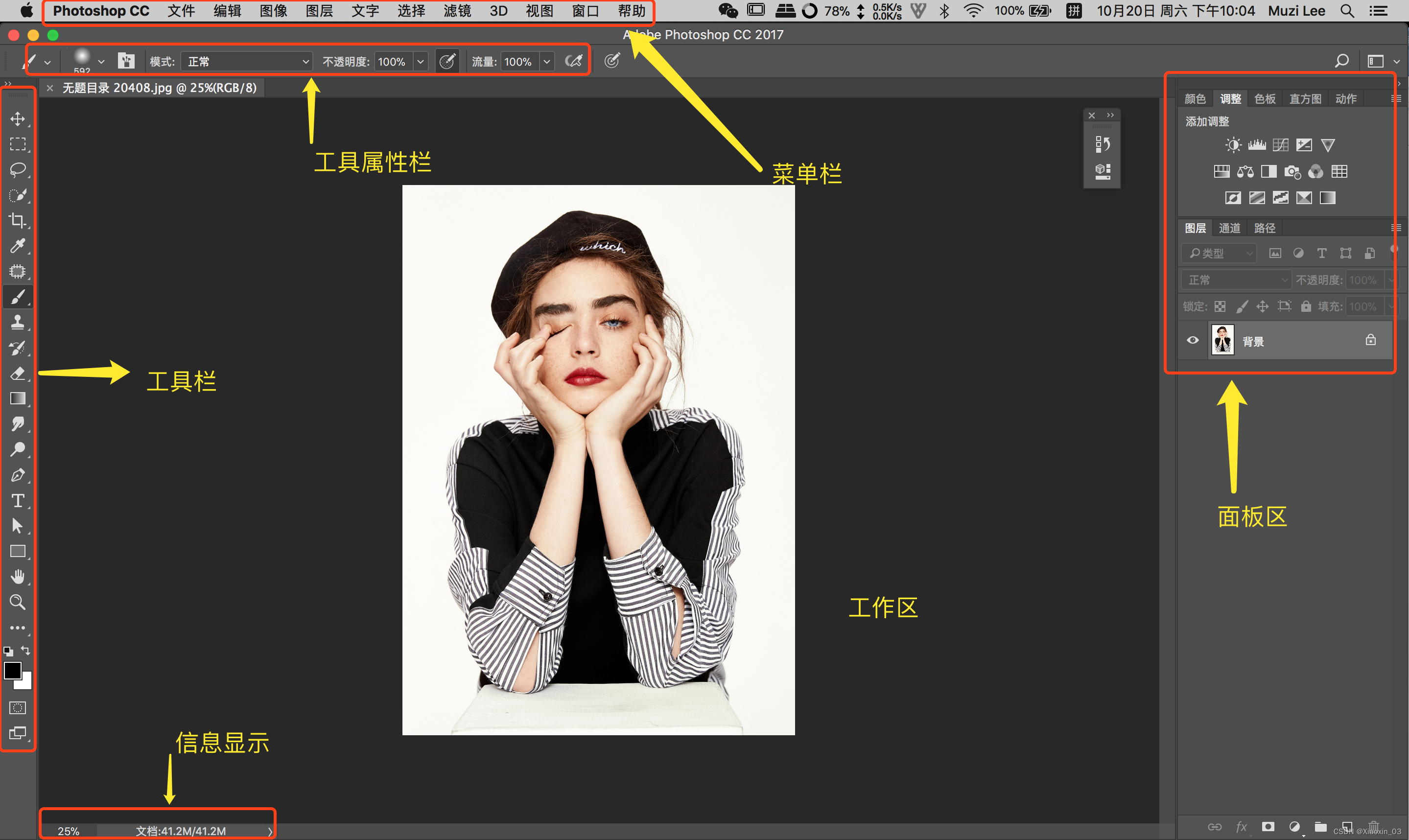Image resolution: width=1409 pixels, height=840 pixels.
Task: Click the foreground color swatch
Action: pos(12,670)
